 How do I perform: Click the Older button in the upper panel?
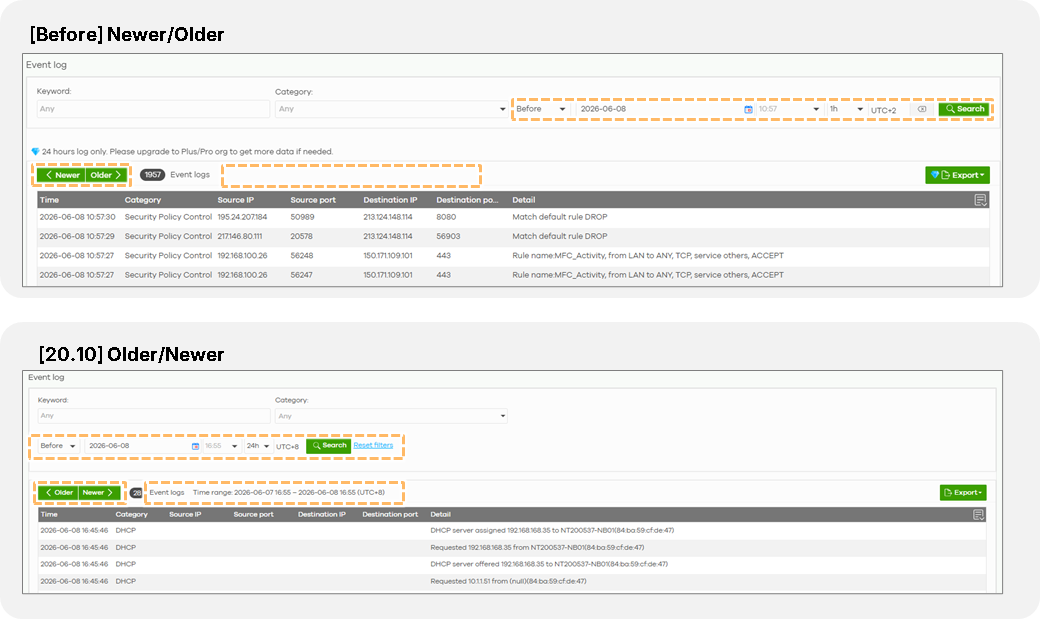pyautogui.click(x=106, y=175)
